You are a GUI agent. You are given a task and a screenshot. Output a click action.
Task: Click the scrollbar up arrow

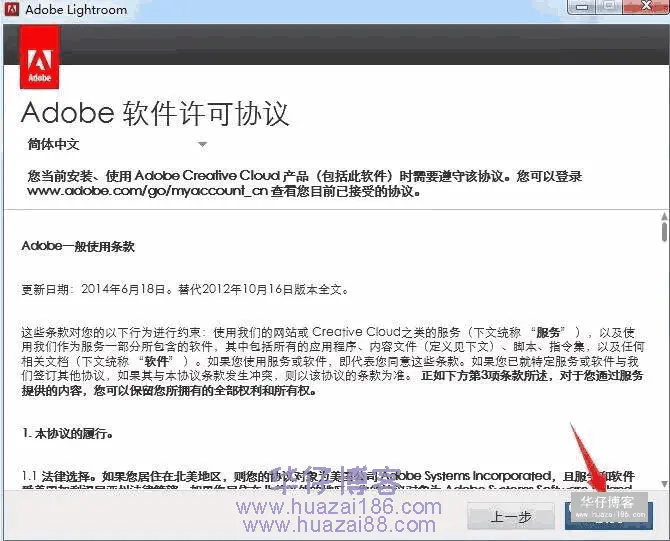[664, 216]
